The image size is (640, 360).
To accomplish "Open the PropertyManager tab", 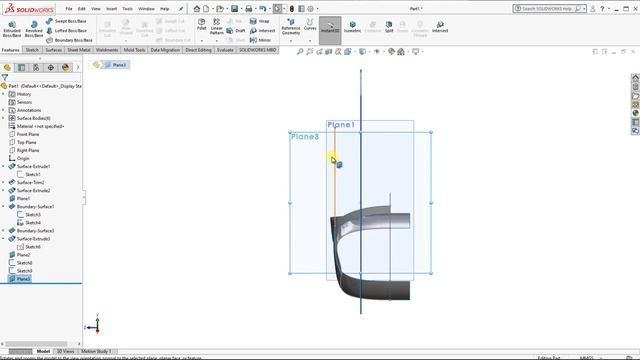I will click(22, 67).
